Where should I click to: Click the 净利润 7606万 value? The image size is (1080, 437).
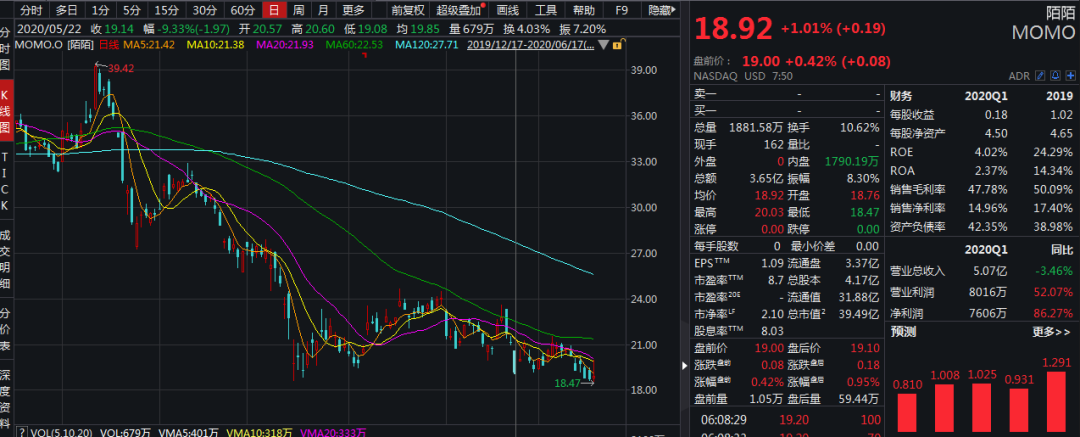[x=986, y=312]
